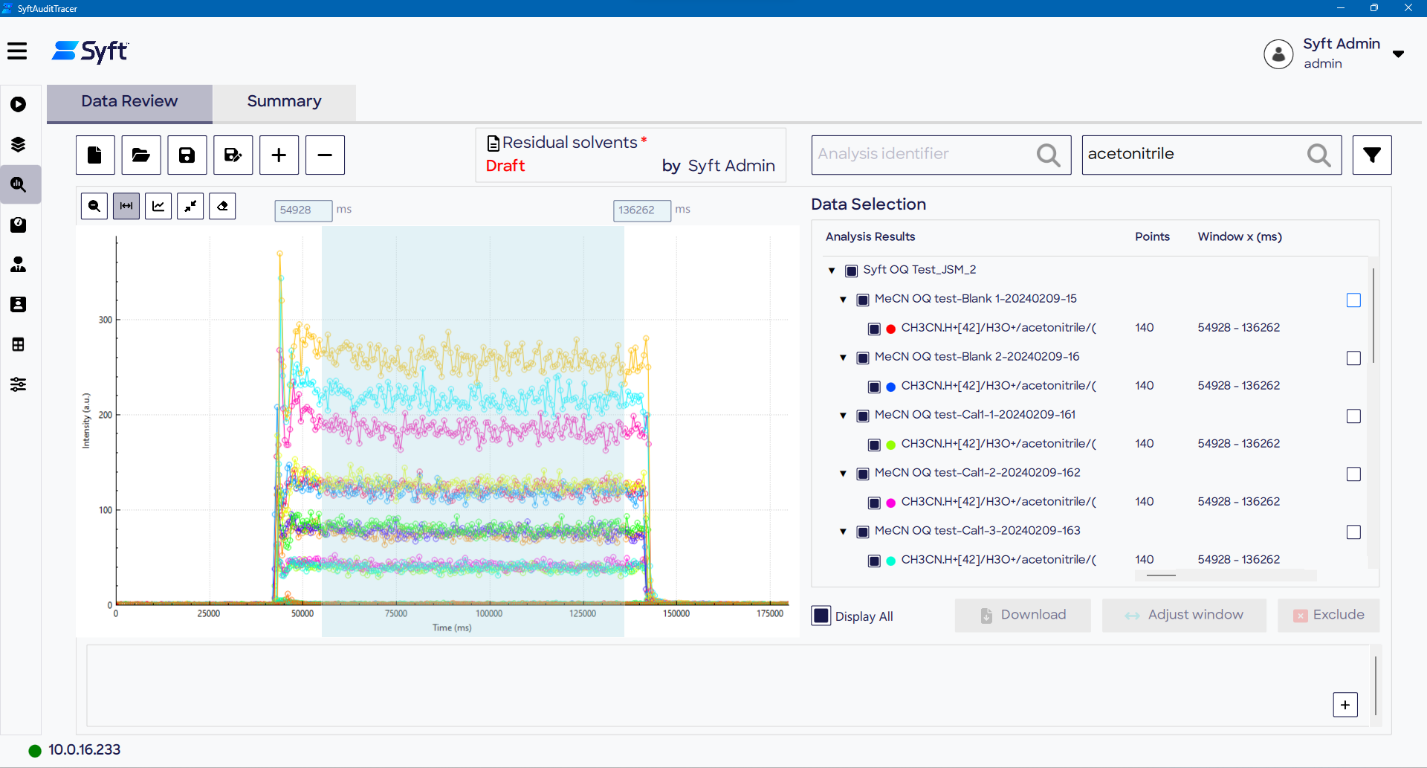Click the filter funnel icon

point(1372,155)
